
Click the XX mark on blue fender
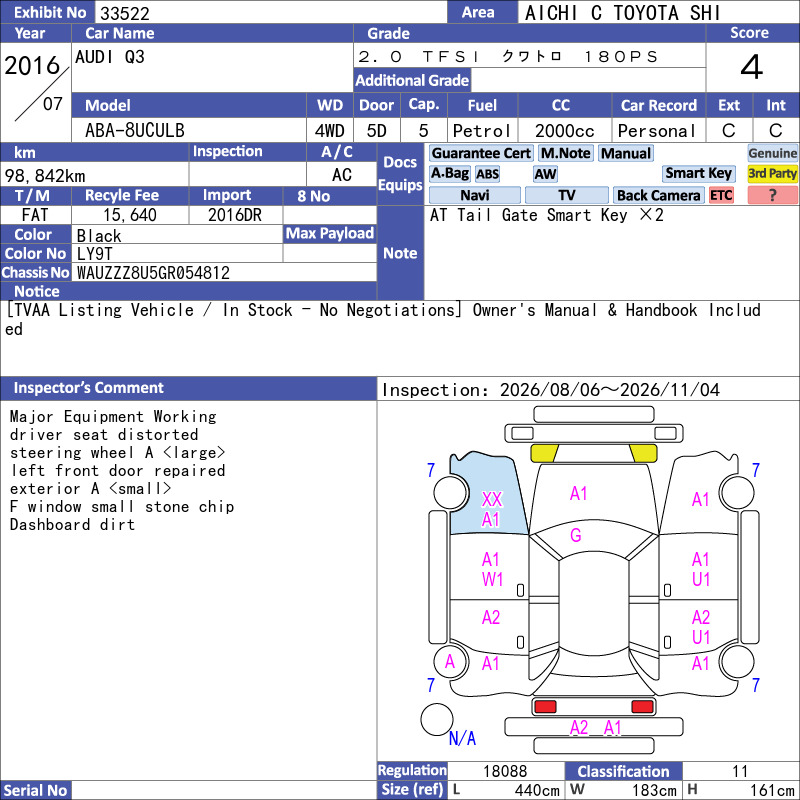492,499
